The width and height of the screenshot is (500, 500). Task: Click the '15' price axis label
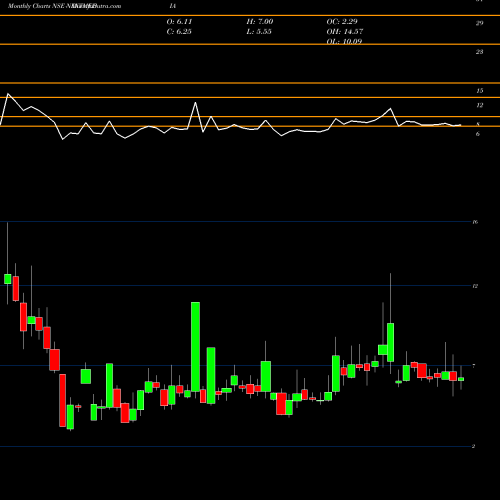479,91
